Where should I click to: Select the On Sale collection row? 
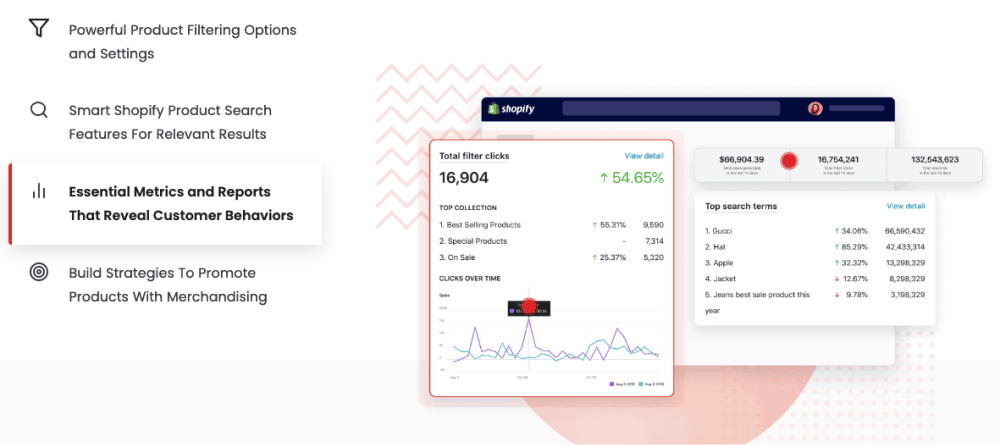(552, 258)
